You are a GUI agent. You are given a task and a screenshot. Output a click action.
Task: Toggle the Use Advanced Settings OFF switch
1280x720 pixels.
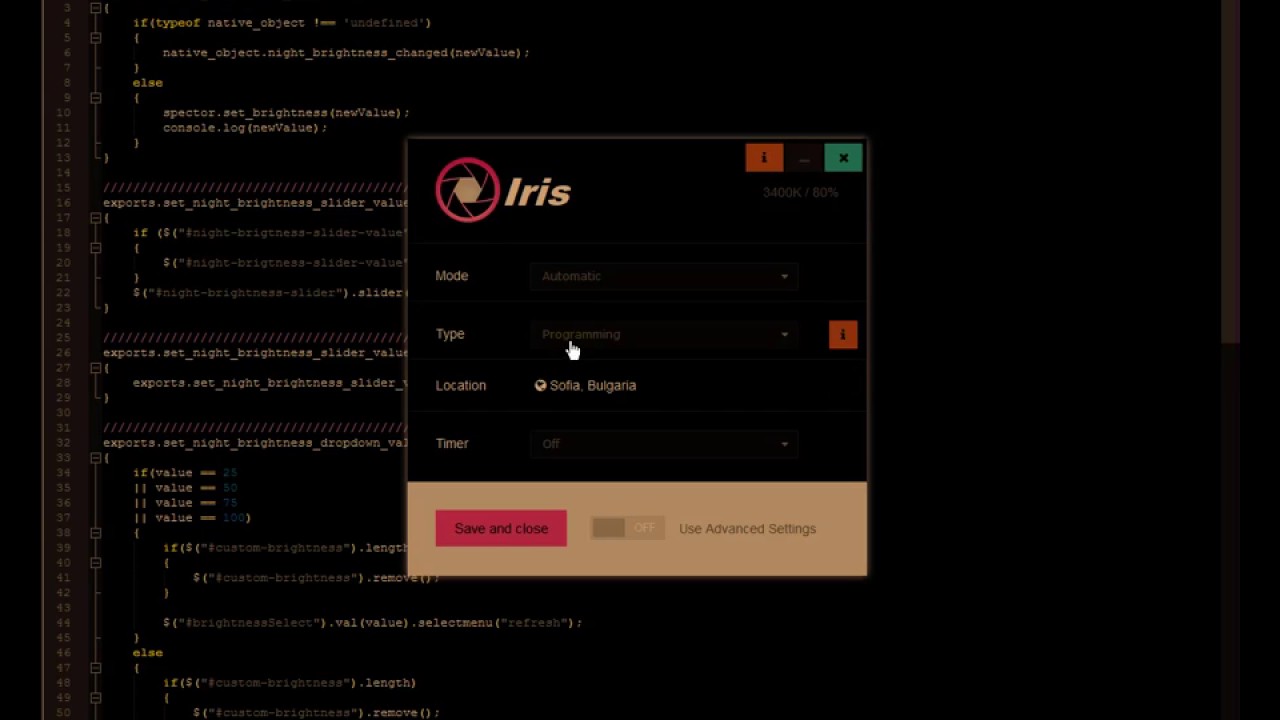[x=627, y=528]
